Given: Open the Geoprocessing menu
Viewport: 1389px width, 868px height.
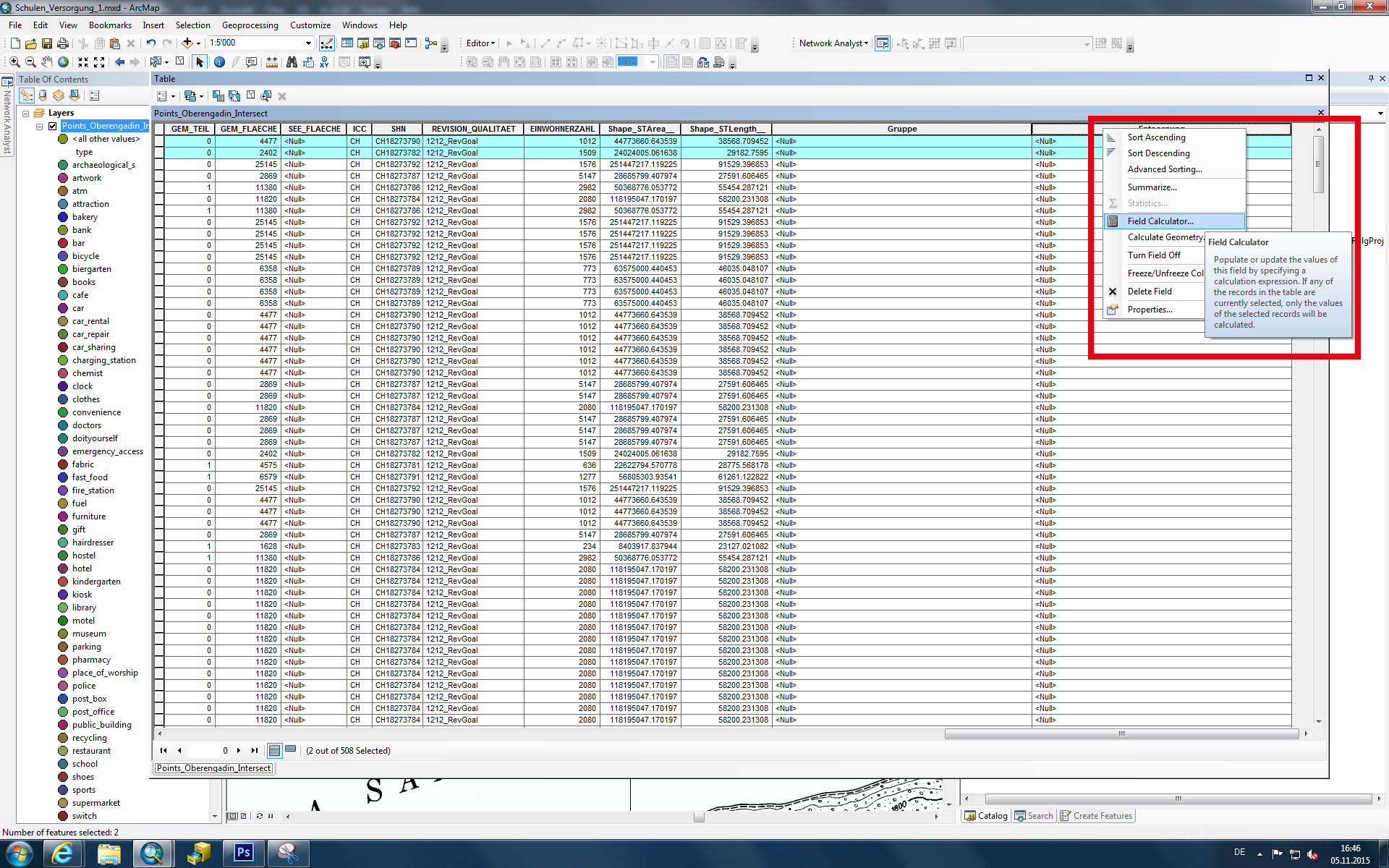Looking at the screenshot, I should point(250,25).
